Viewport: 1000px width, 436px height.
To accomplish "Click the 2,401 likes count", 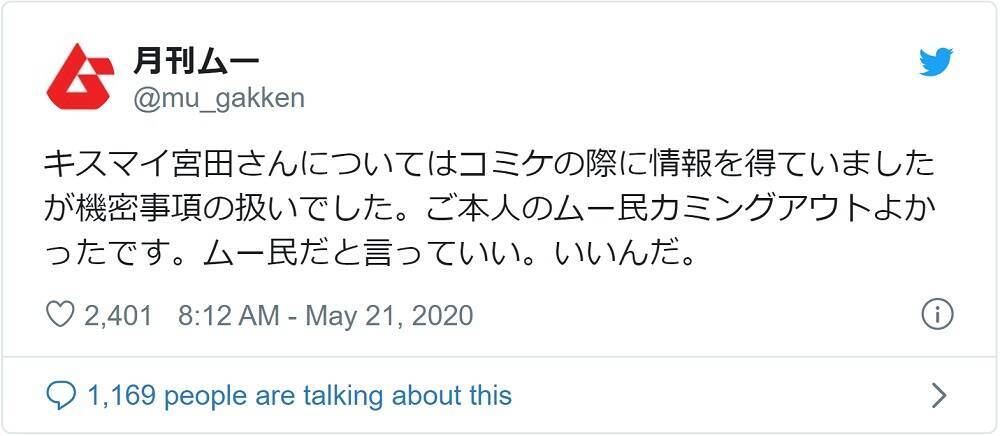I will point(118,316).
